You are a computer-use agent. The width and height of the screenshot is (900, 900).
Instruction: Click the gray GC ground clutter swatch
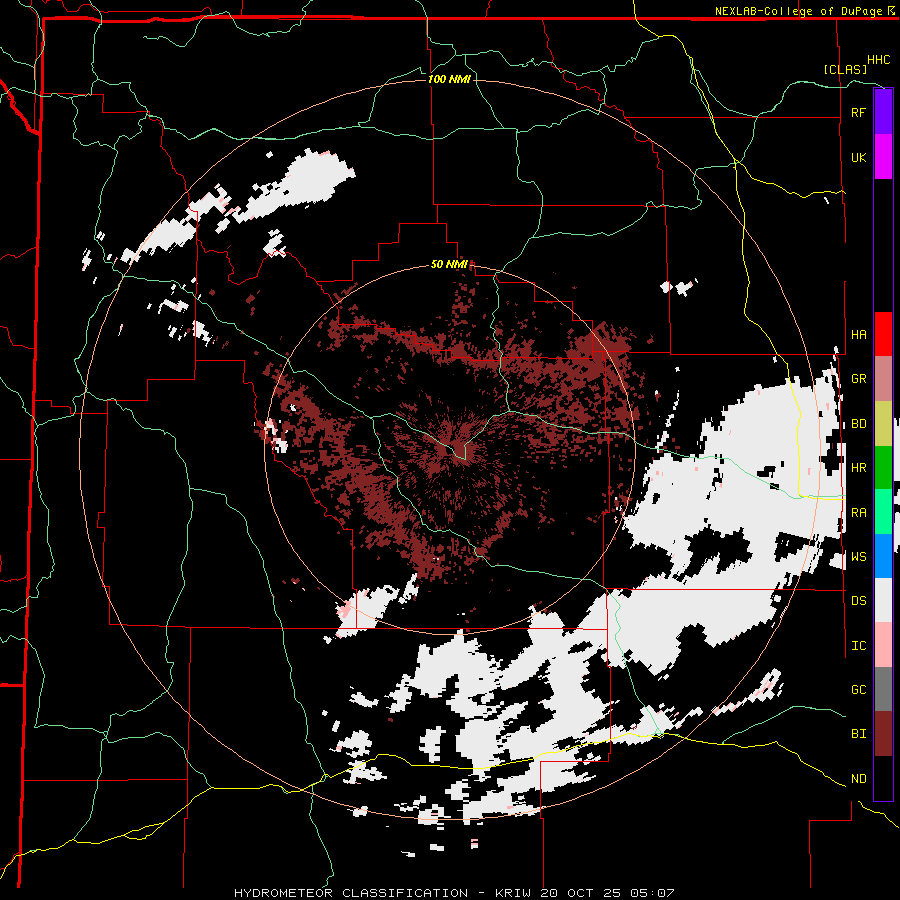(883, 689)
